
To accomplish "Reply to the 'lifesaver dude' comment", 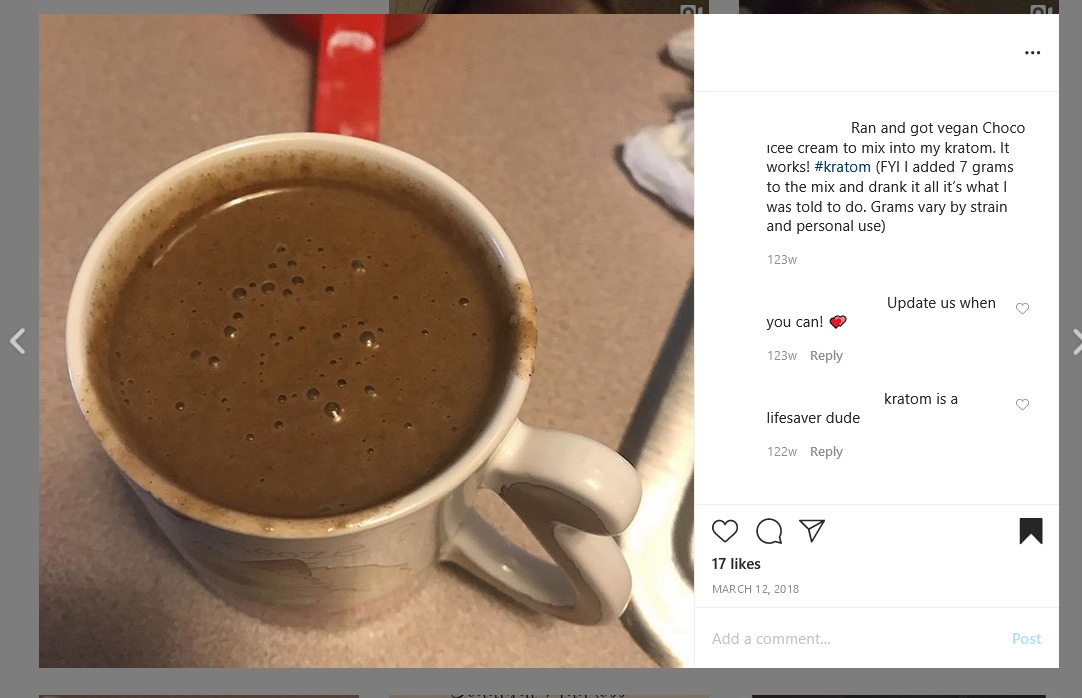I will pyautogui.click(x=826, y=452).
